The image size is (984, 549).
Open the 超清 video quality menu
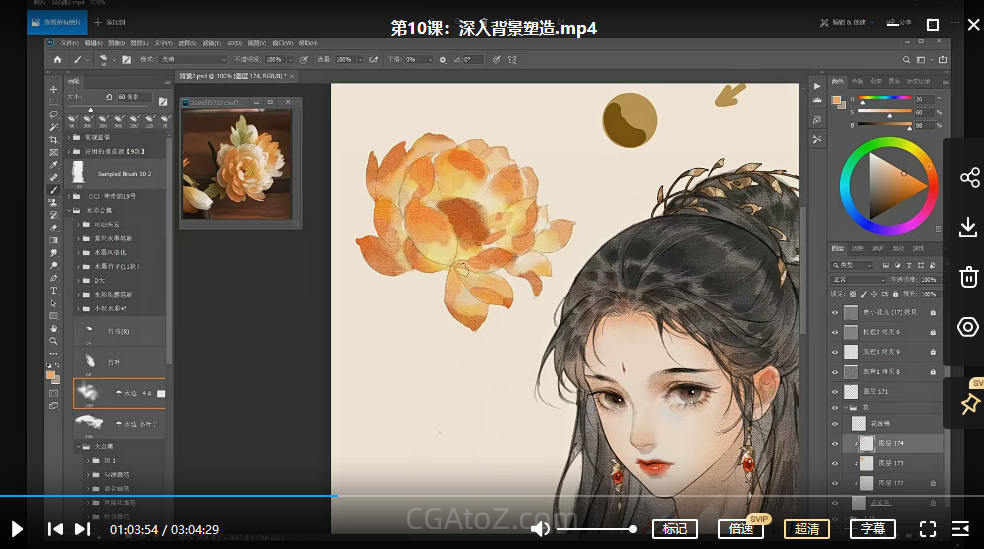(x=806, y=529)
